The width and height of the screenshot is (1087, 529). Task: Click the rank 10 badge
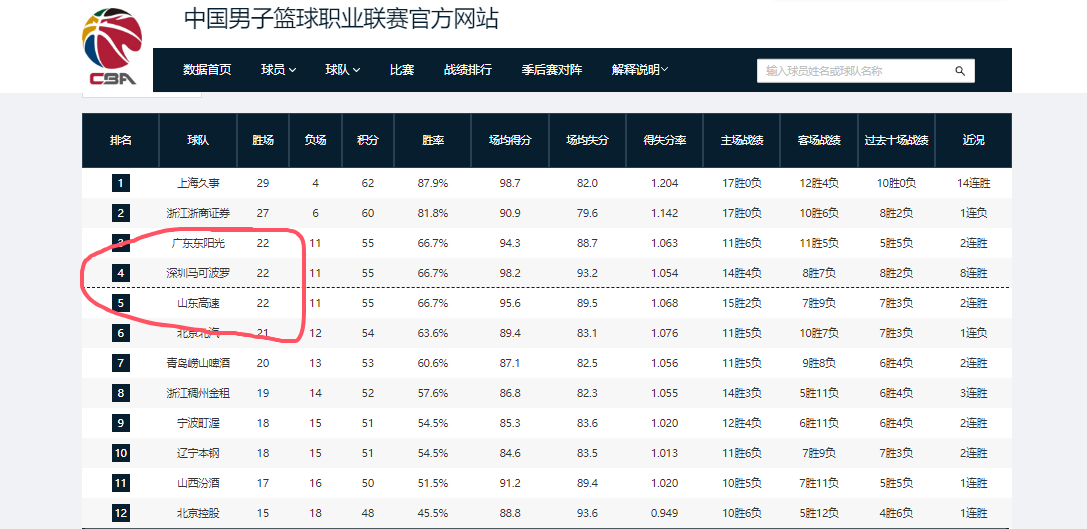coord(121,453)
